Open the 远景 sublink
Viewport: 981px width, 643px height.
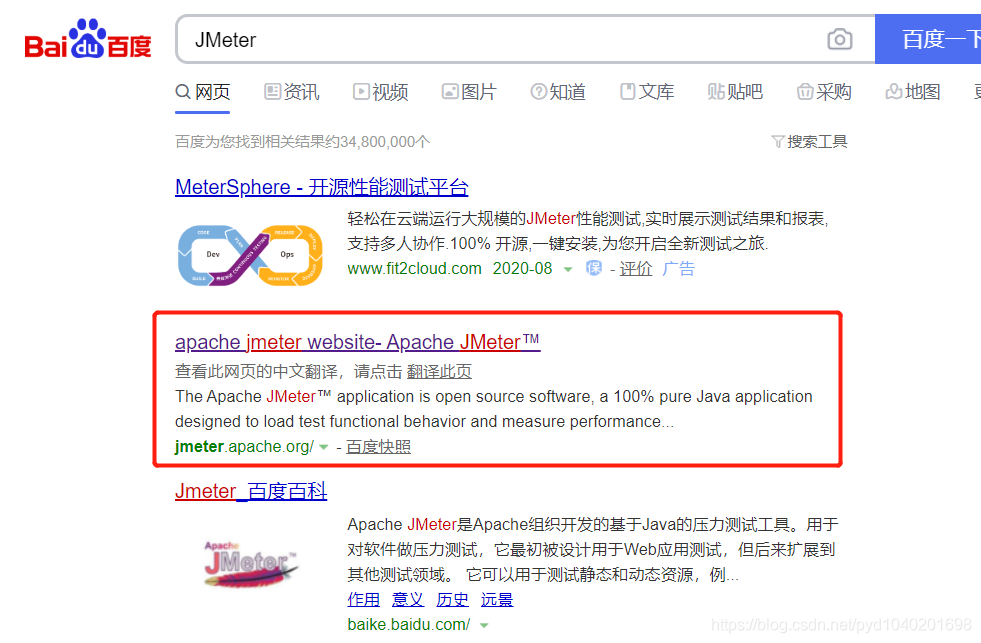click(497, 600)
